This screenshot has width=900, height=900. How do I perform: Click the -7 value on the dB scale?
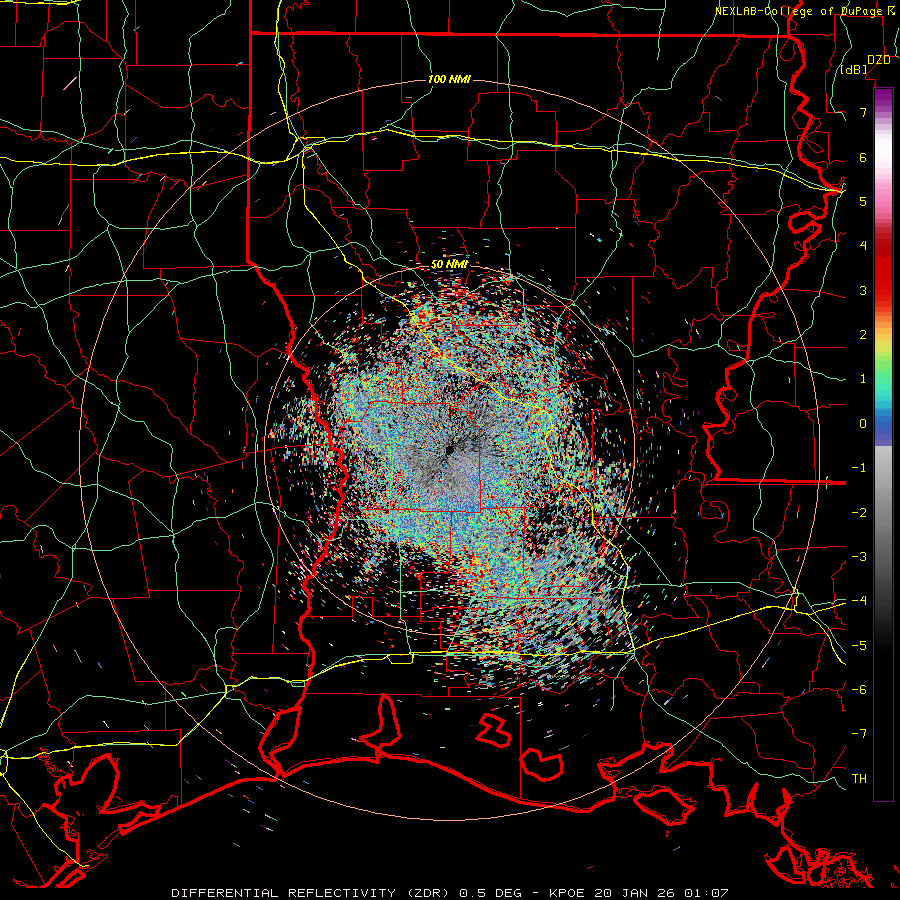(859, 734)
